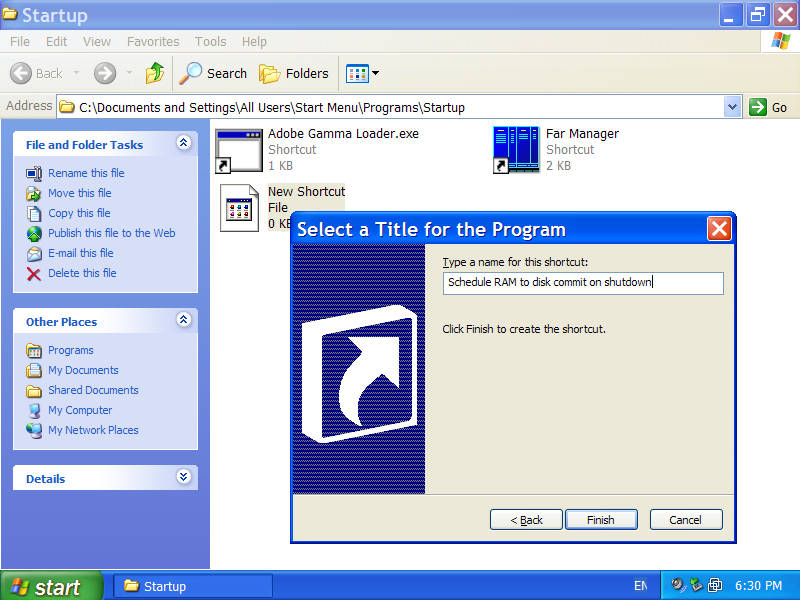This screenshot has width=800, height=600.
Task: Click the 6:30 PM system clock
Action: (758, 586)
